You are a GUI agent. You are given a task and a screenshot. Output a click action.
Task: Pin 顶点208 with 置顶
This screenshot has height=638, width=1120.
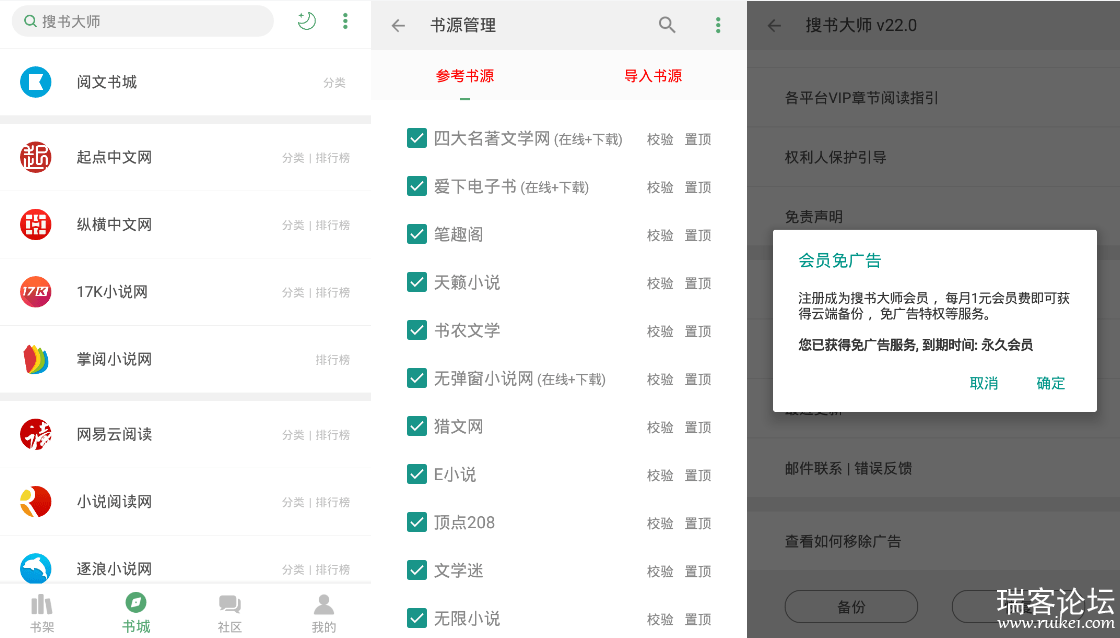(698, 523)
